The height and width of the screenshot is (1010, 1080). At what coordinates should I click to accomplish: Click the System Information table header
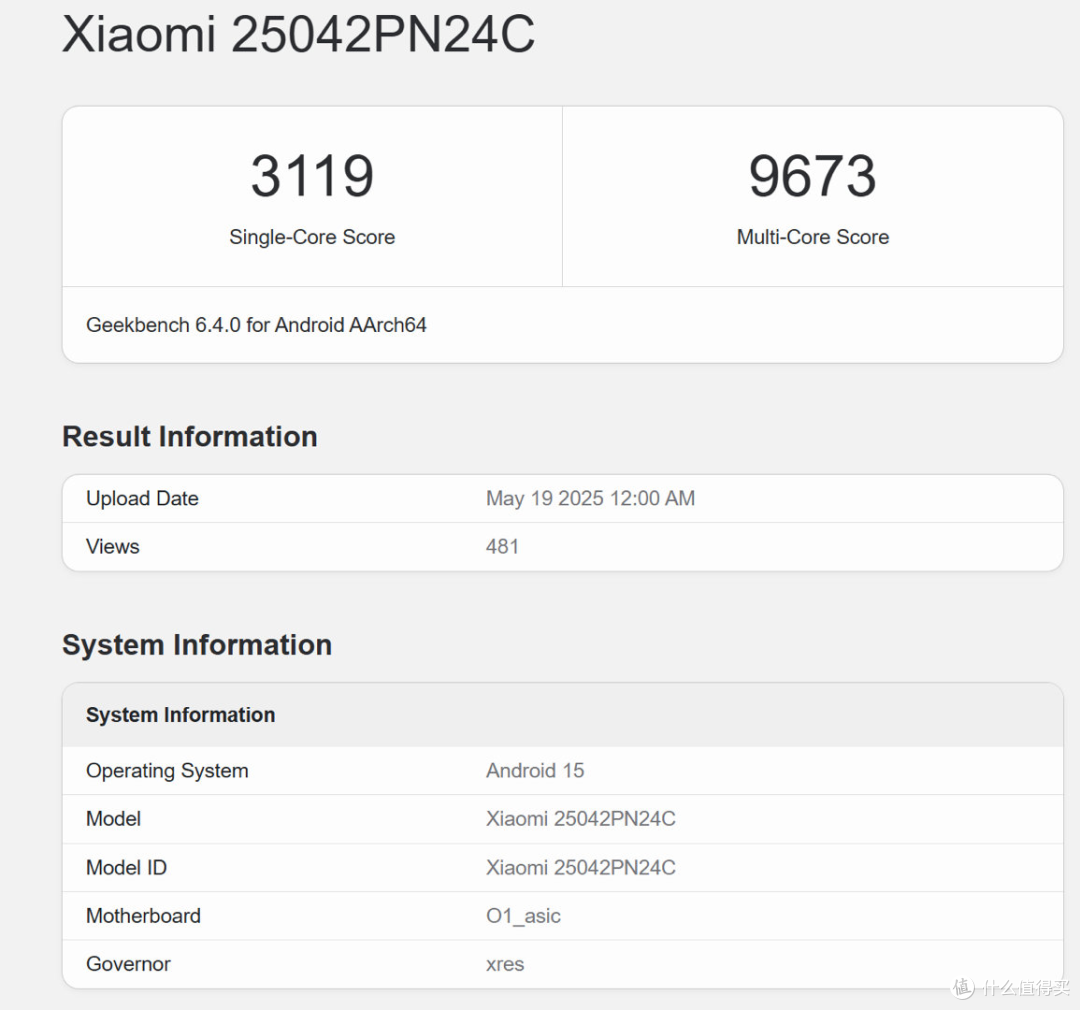[x=180, y=715]
